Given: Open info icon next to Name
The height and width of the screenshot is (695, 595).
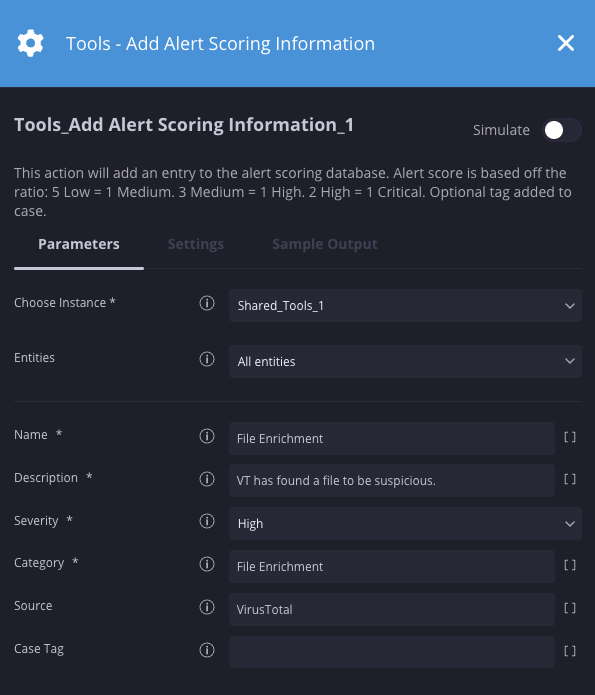Looking at the screenshot, I should point(207,436).
